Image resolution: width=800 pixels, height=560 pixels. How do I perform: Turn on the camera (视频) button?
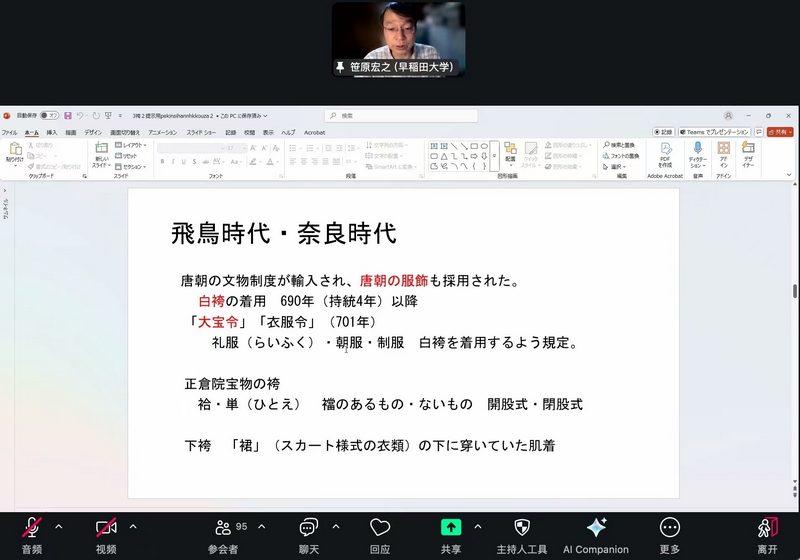click(106, 530)
